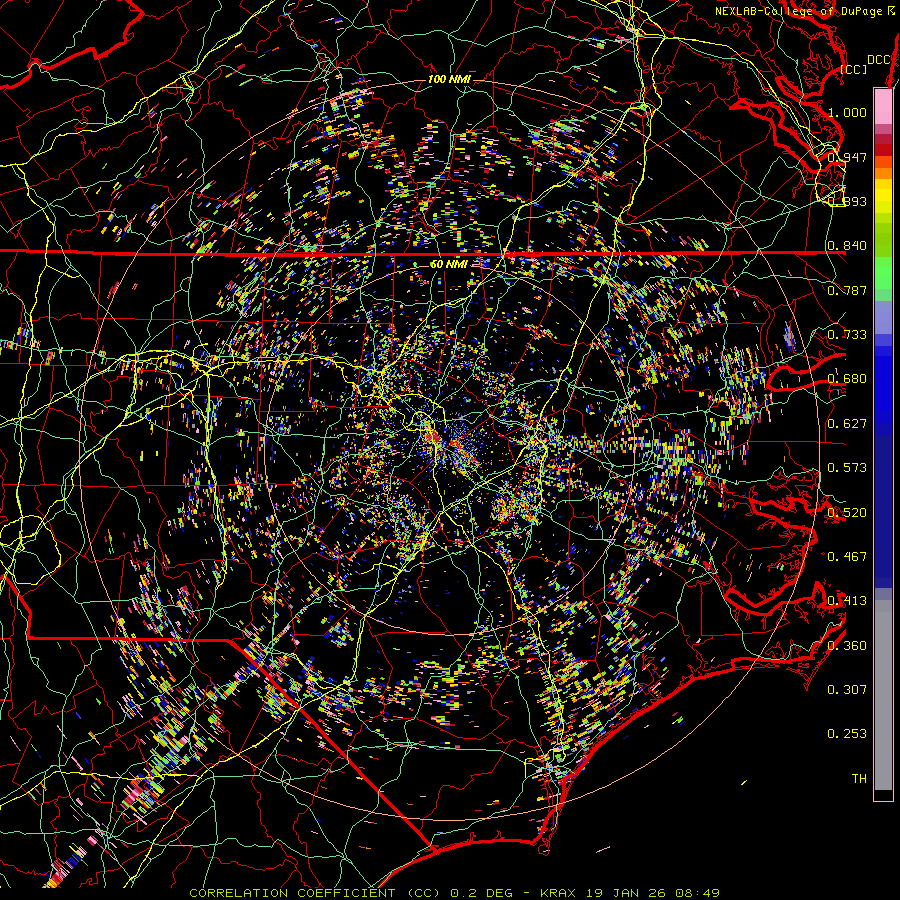Select the 0.680 scale value
The width and height of the screenshot is (900, 900).
tap(847, 379)
